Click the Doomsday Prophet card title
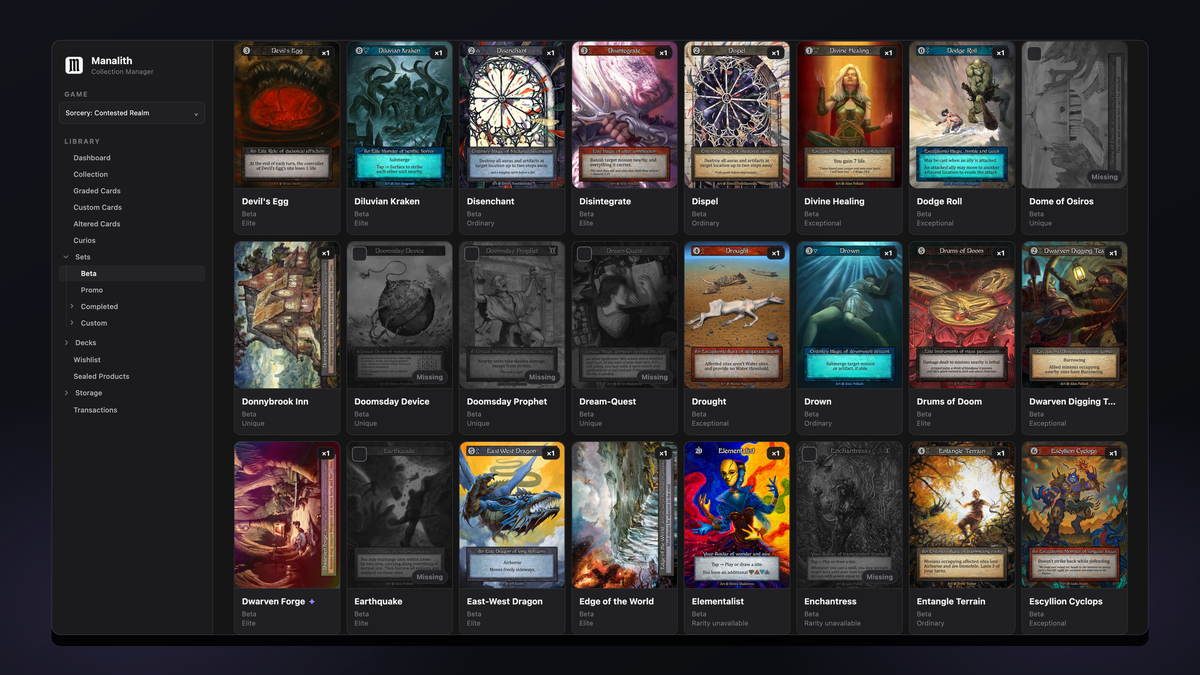The height and width of the screenshot is (675, 1200). click(507, 401)
